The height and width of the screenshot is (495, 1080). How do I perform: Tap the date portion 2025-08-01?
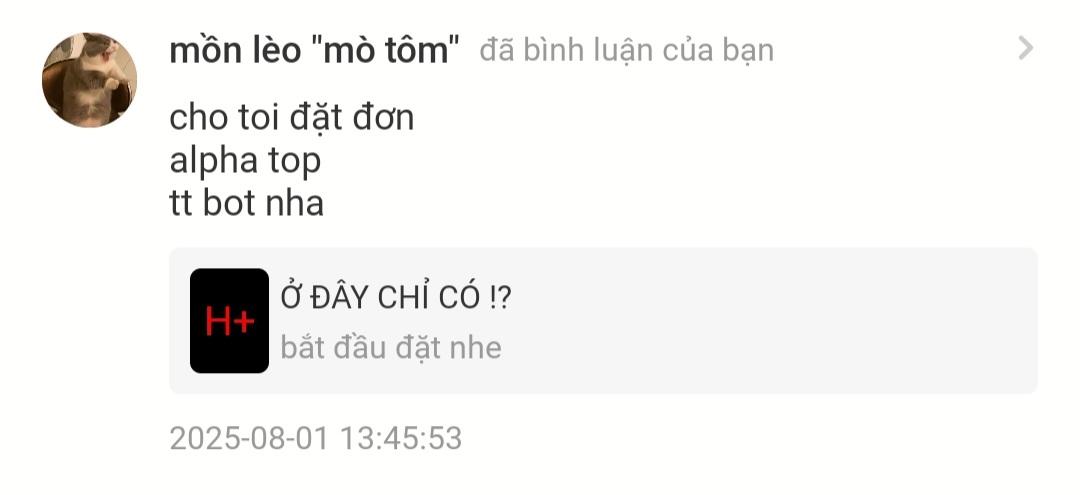tap(251, 439)
